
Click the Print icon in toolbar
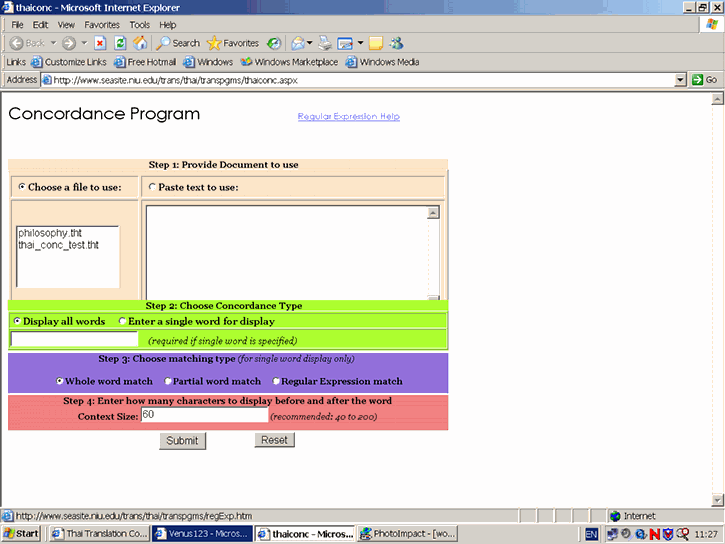(325, 43)
